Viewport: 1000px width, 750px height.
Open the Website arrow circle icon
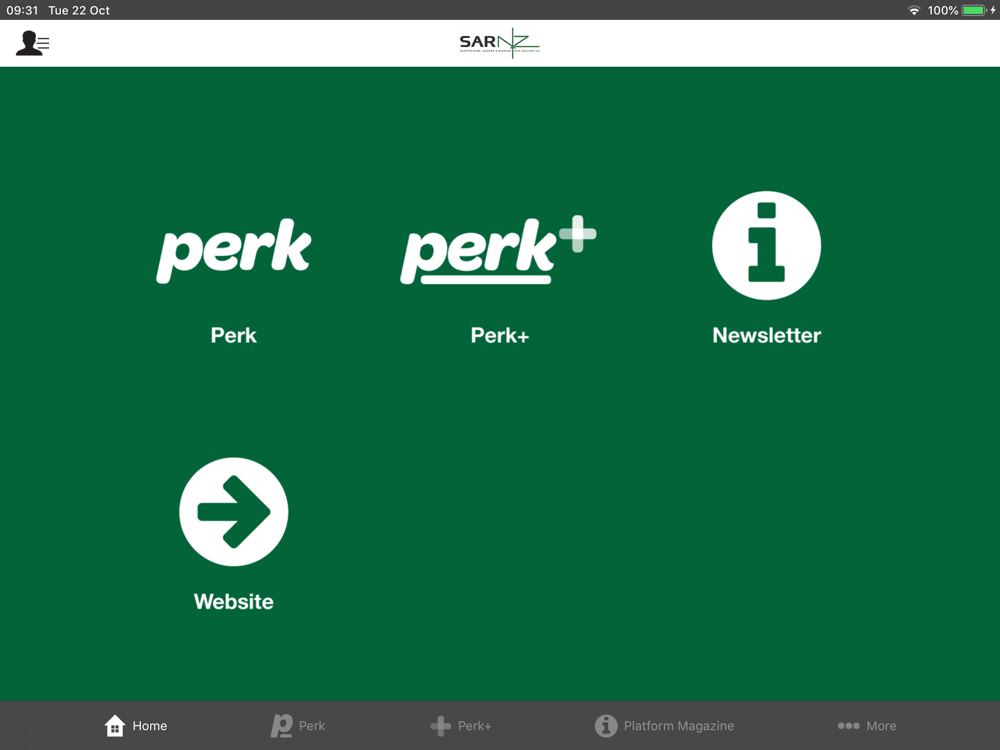pos(233,511)
